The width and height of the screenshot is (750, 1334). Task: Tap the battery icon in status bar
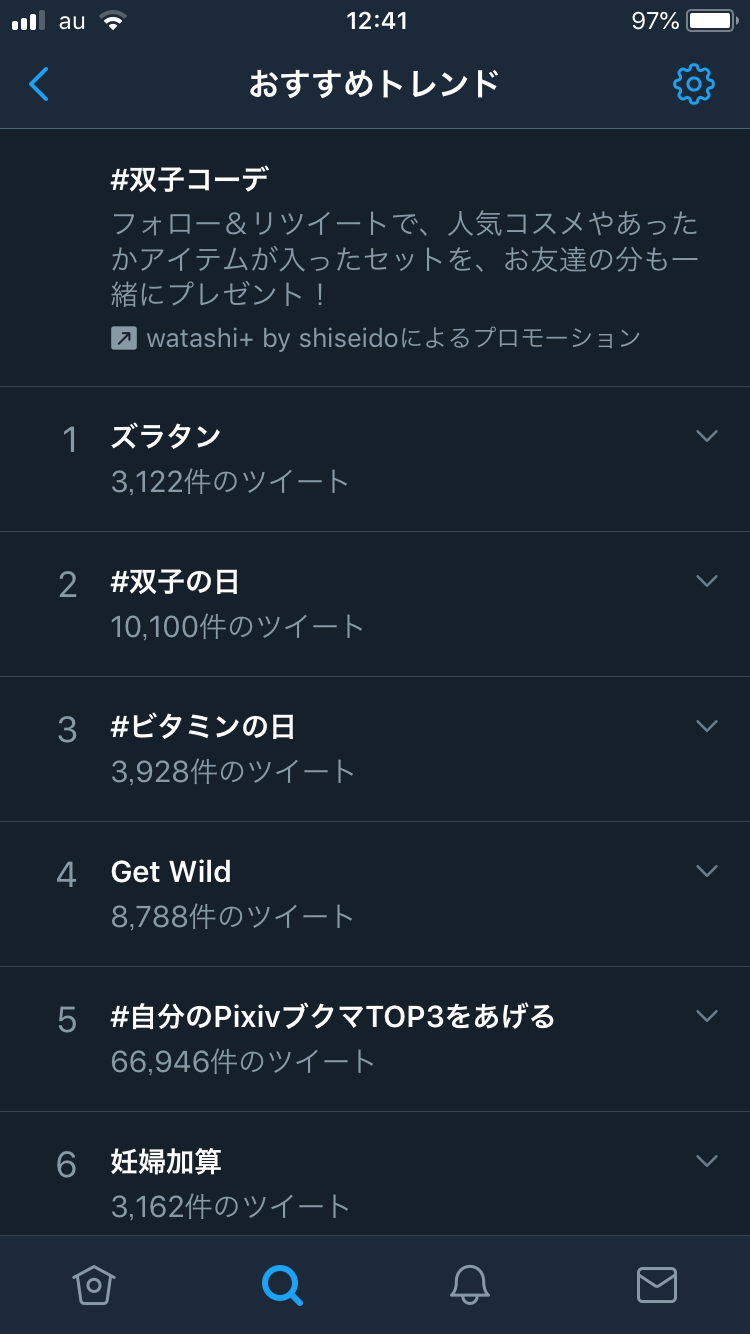[711, 21]
